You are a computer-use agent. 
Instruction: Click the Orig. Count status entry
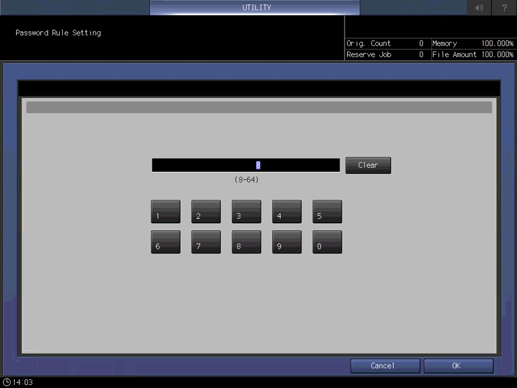coord(385,43)
